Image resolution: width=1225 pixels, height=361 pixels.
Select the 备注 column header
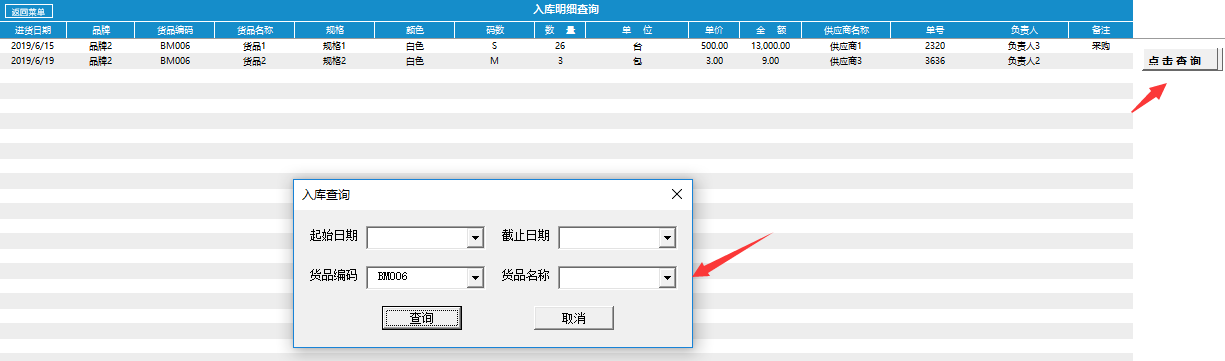pyautogui.click(x=1100, y=30)
